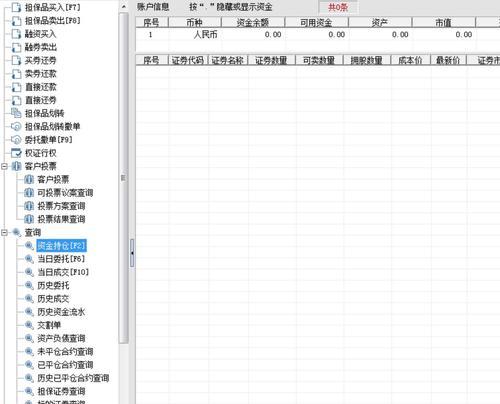Click the 历史资金流水 magnifier icon

coord(29,312)
